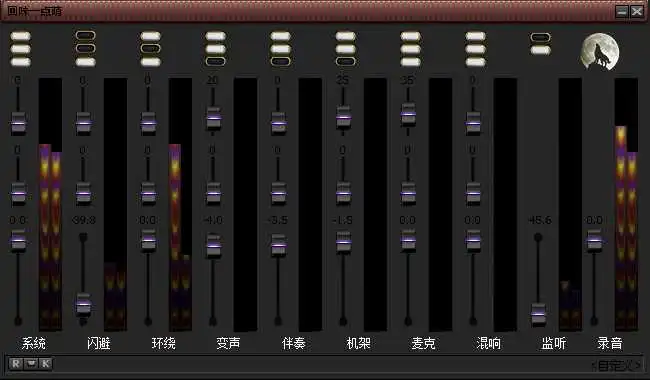Toggle the middle switch of the 变声 channel
The image size is (650, 380).
[216, 49]
